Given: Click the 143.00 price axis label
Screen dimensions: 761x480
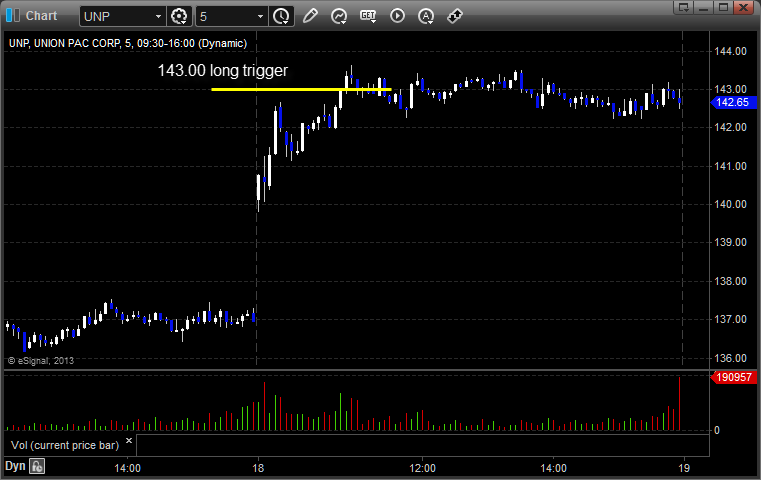Looking at the screenshot, I should (730, 89).
